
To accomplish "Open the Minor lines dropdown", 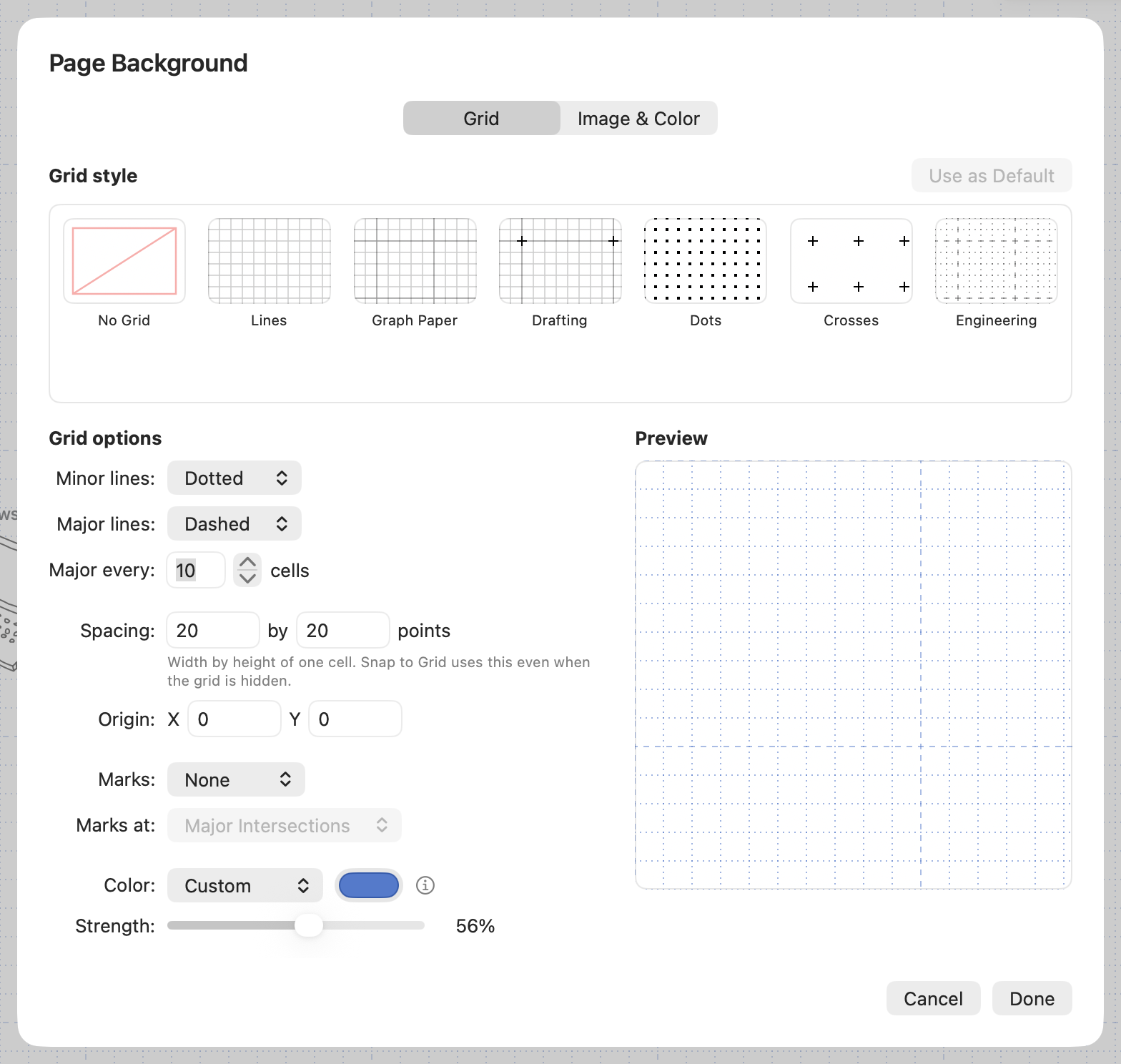I will point(234,478).
